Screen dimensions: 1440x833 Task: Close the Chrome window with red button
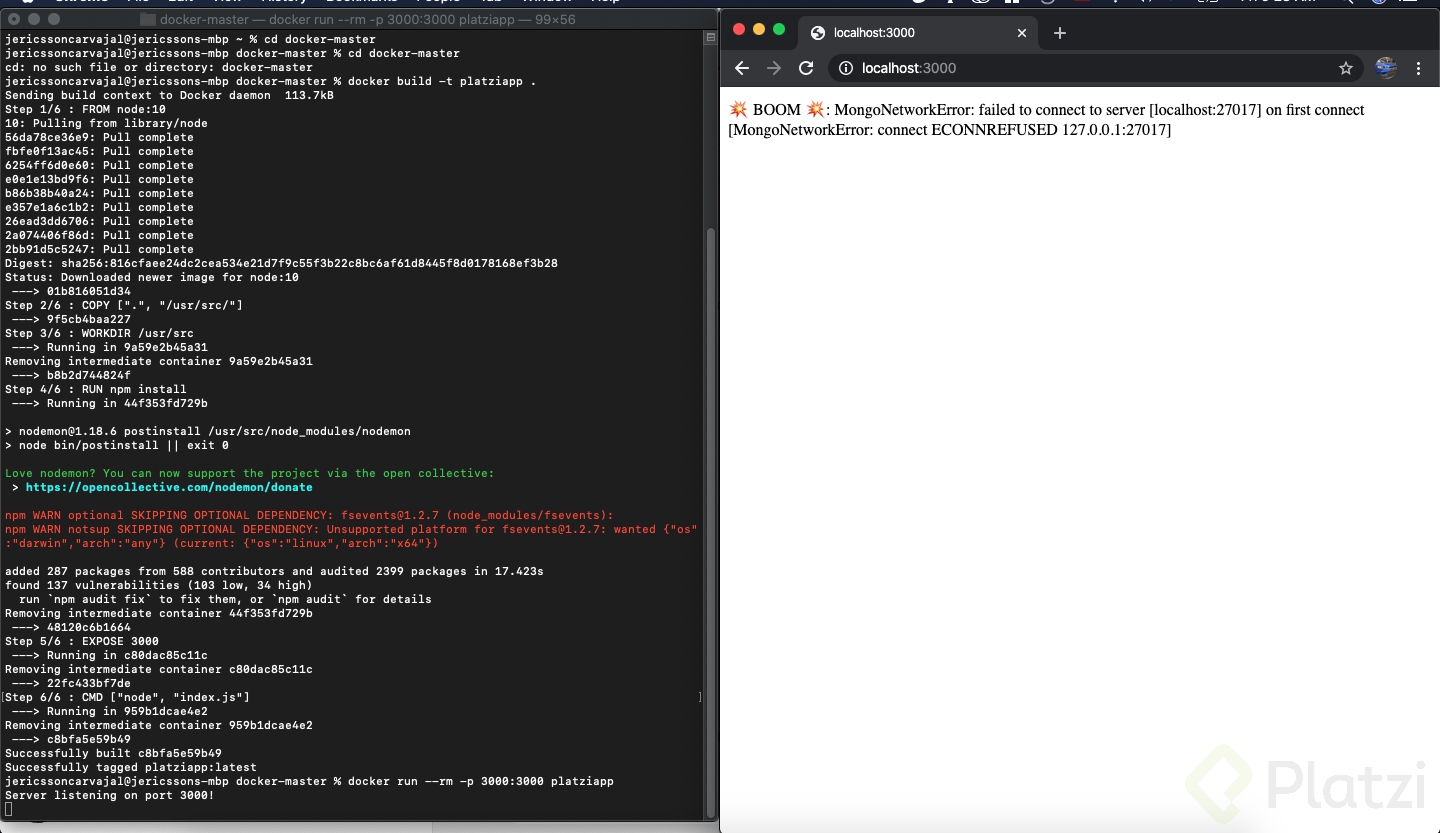coord(740,29)
